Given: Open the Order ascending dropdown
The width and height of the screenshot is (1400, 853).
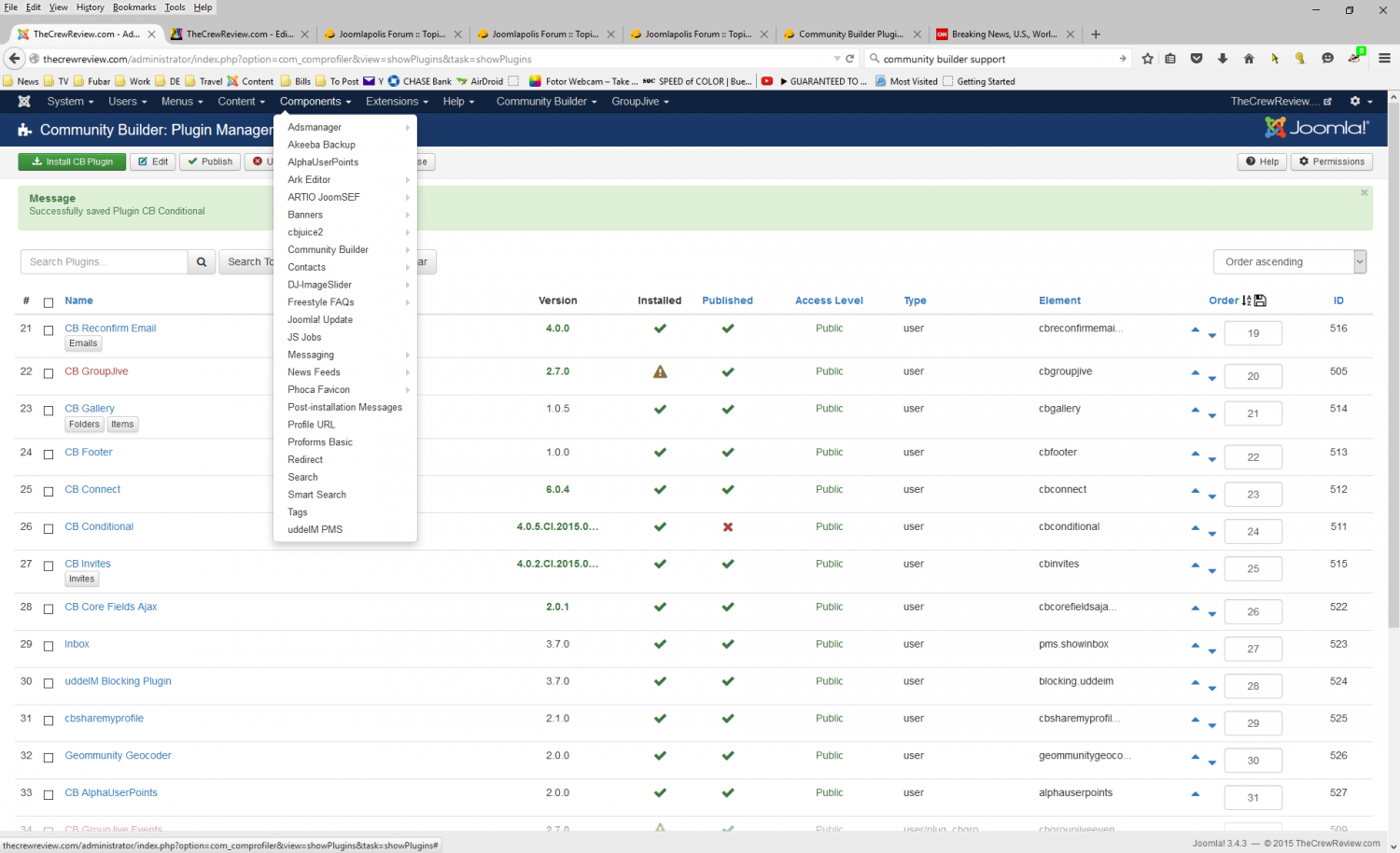Looking at the screenshot, I should coord(1290,262).
